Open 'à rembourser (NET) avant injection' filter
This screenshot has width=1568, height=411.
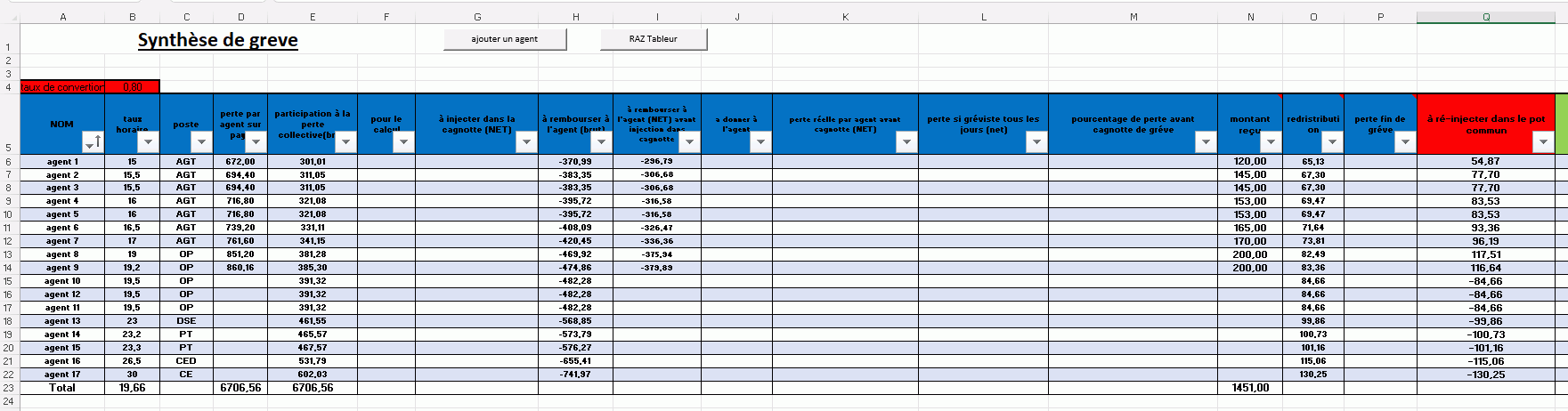click(690, 142)
